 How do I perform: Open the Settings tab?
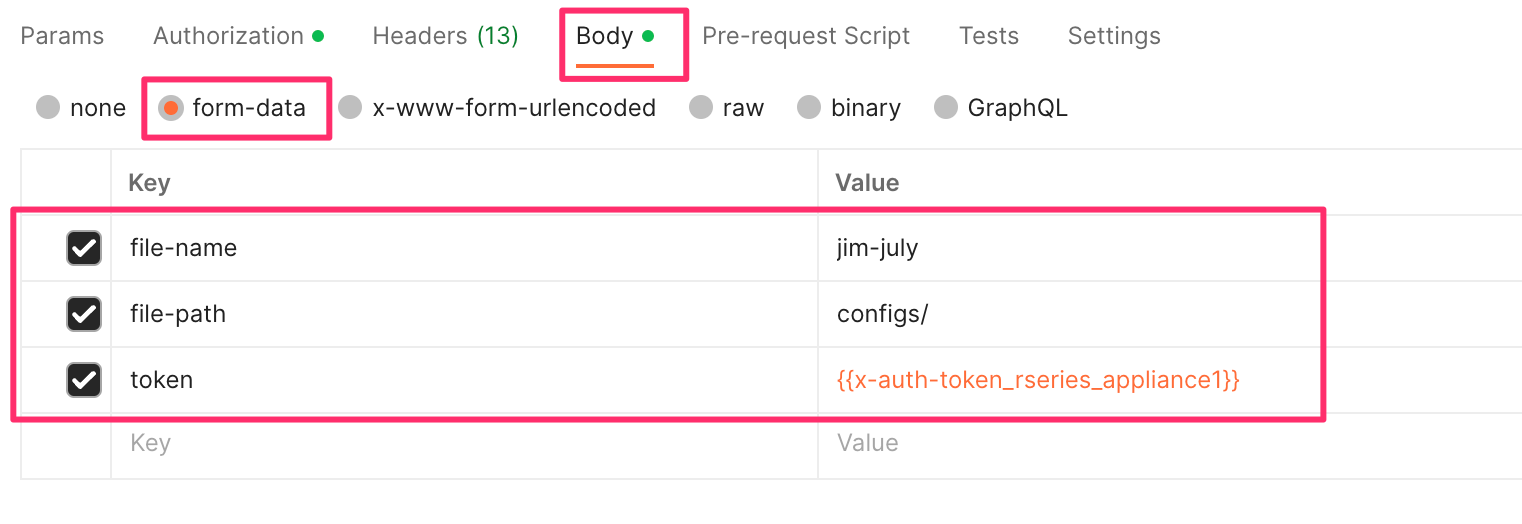coord(1114,36)
